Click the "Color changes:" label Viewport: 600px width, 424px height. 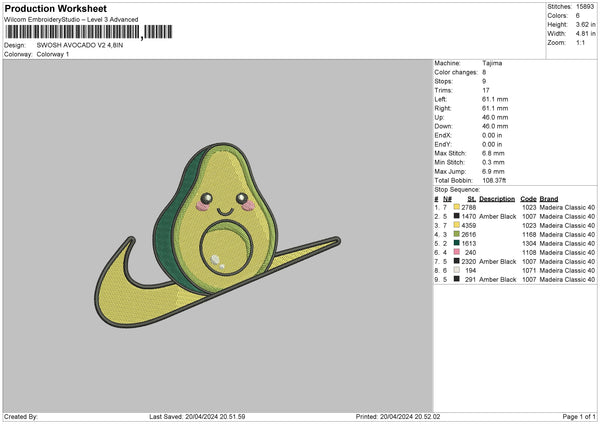point(456,72)
